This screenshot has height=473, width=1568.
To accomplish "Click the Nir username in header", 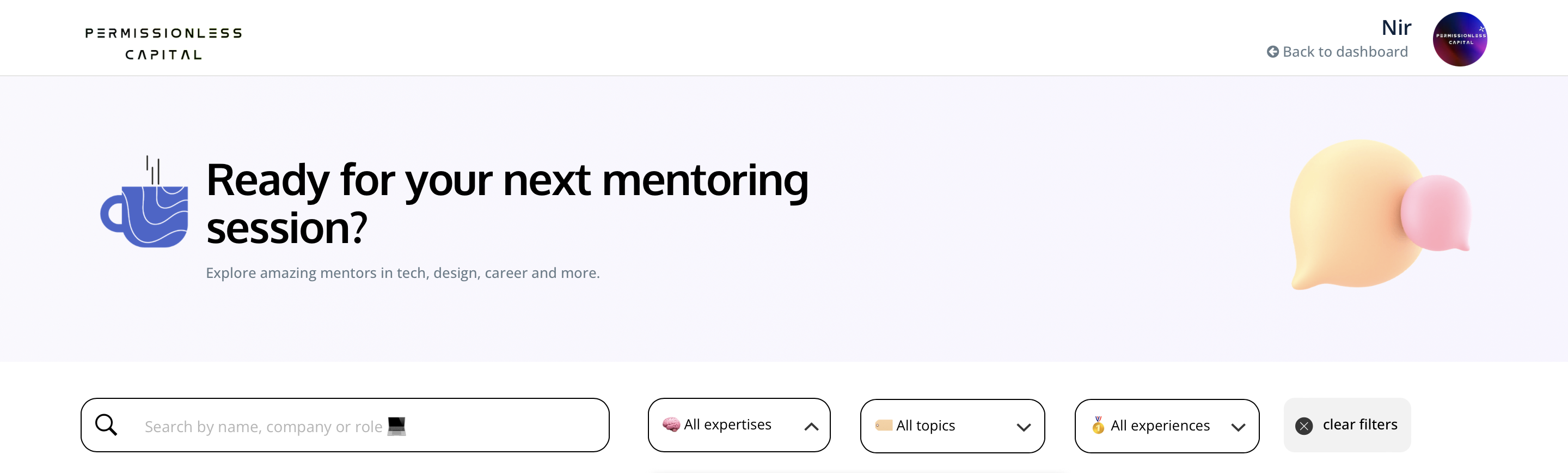I will [1396, 27].
